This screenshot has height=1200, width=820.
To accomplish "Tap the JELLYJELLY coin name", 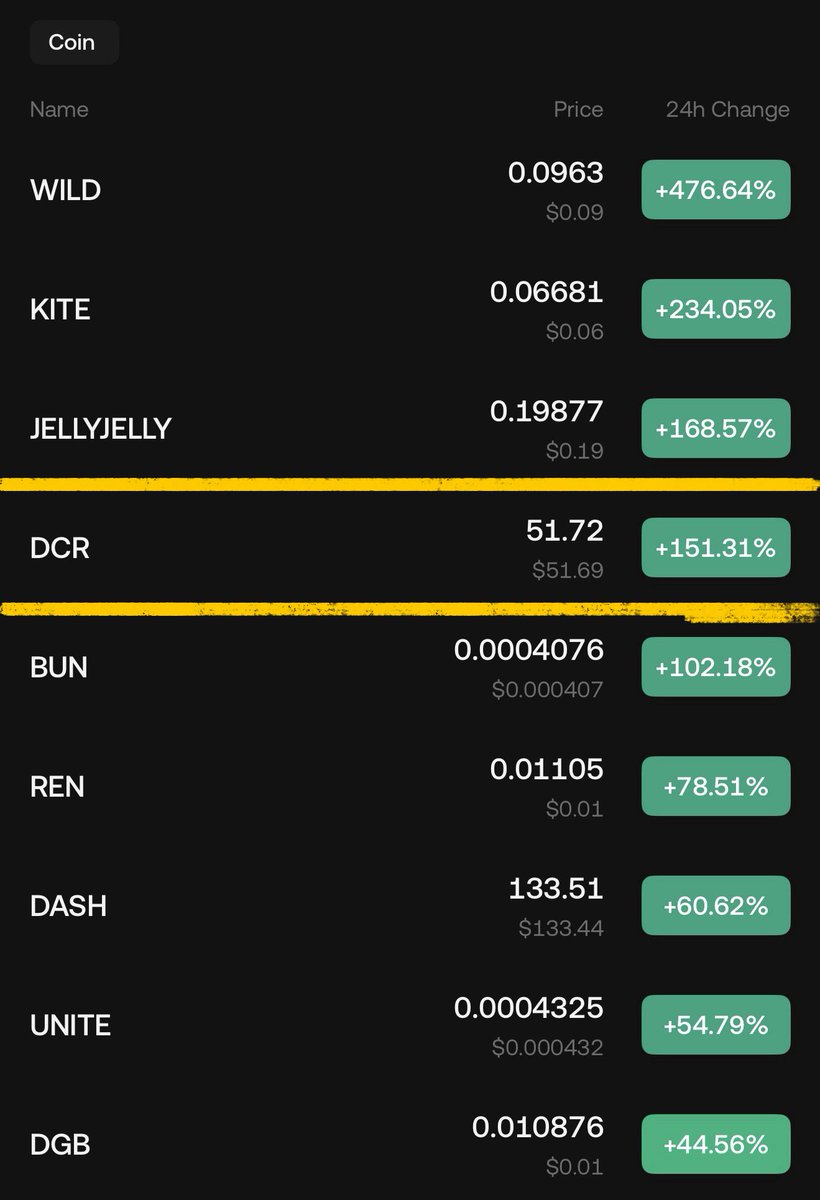I will click(101, 428).
